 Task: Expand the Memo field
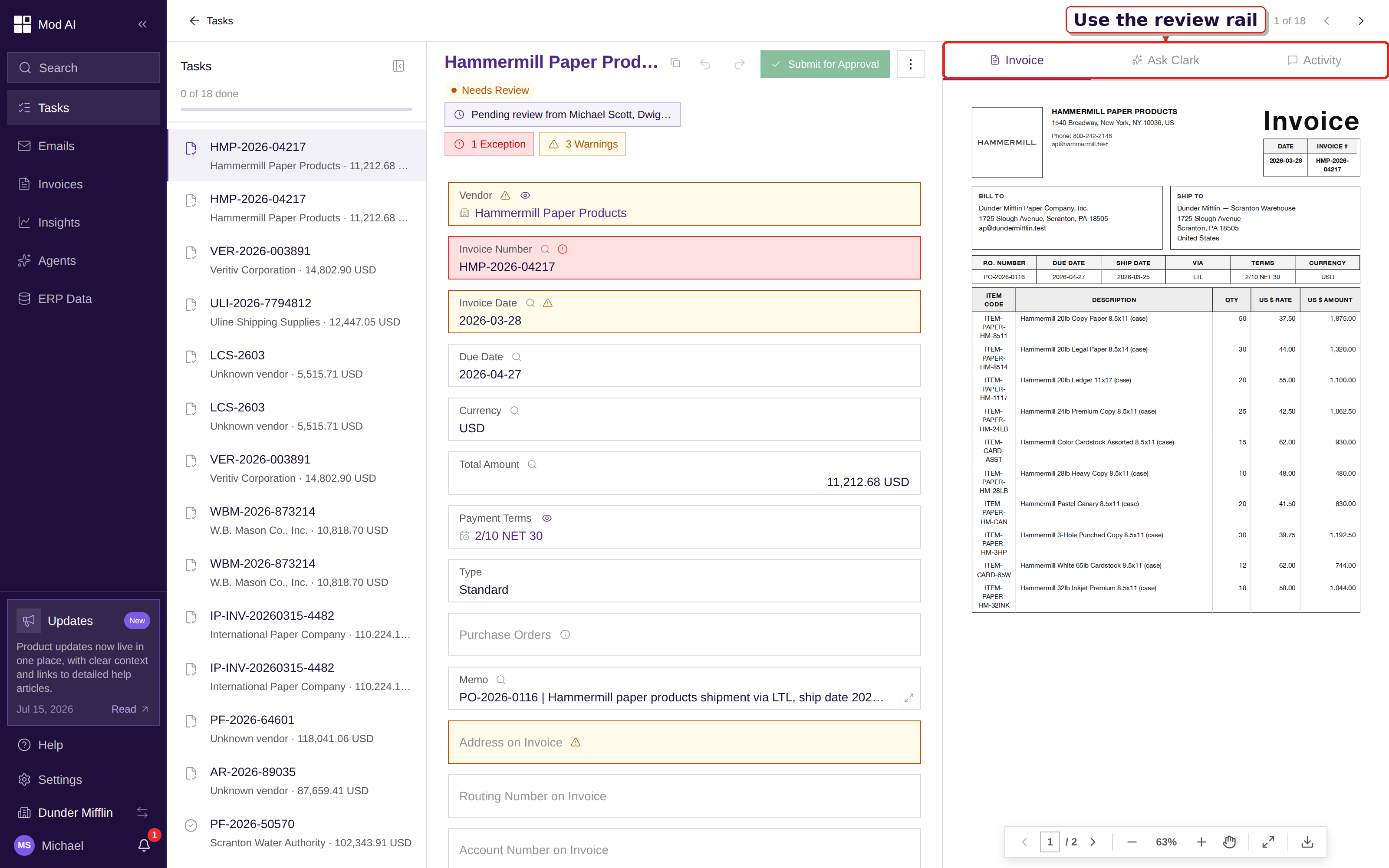(908, 698)
